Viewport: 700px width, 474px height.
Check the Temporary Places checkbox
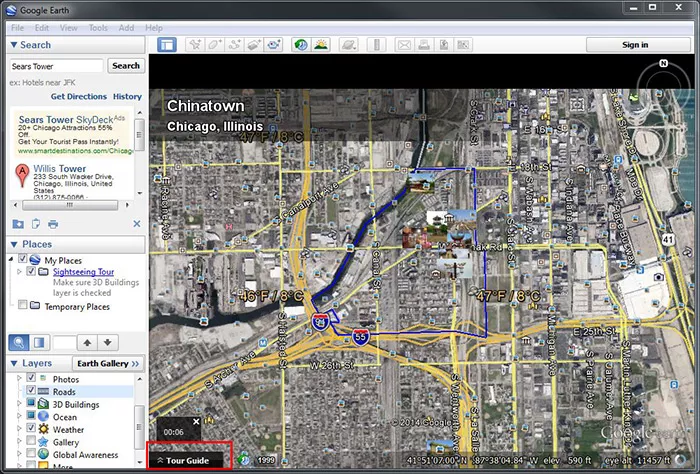pos(23,305)
